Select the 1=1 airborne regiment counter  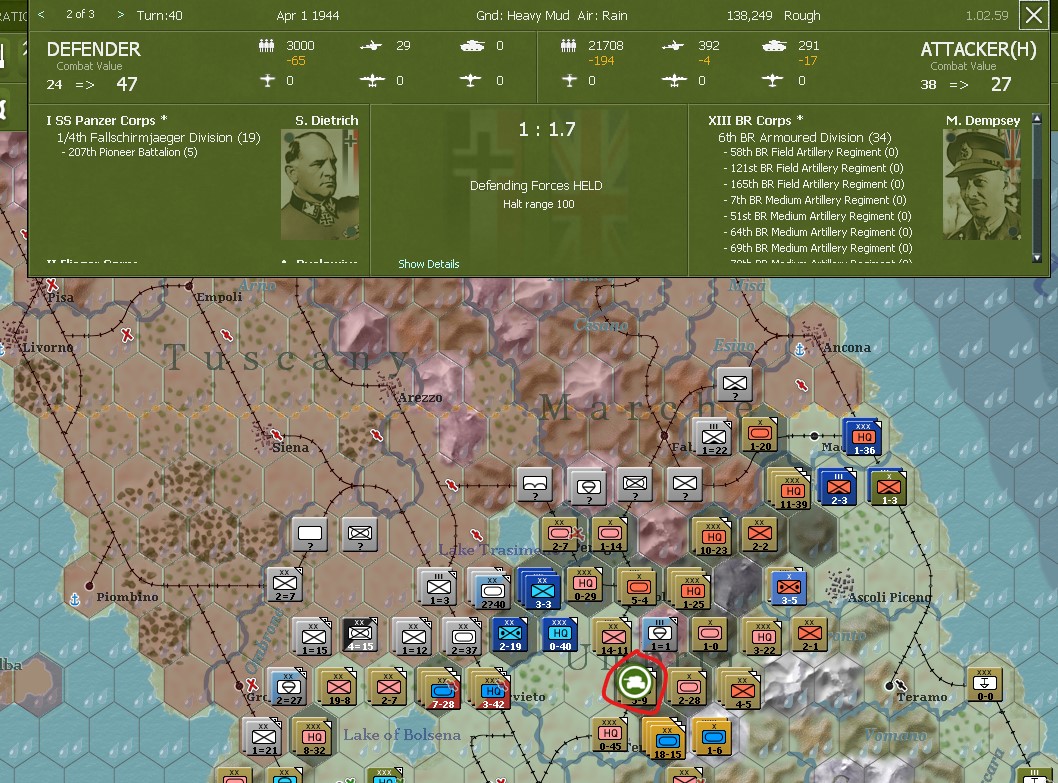pyautogui.click(x=659, y=635)
